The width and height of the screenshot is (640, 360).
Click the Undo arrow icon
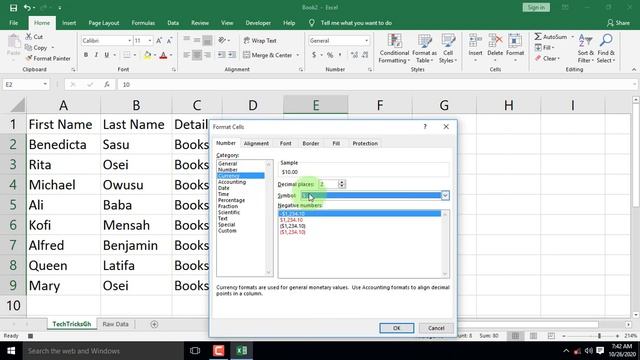coord(27,8)
